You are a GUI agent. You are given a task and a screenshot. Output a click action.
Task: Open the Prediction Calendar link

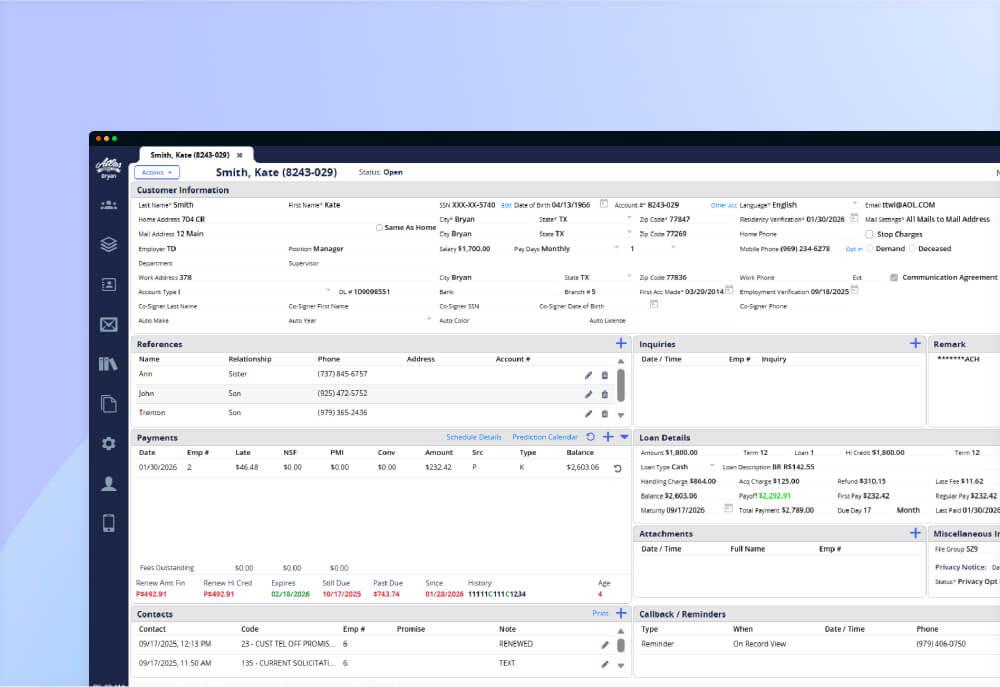point(545,437)
